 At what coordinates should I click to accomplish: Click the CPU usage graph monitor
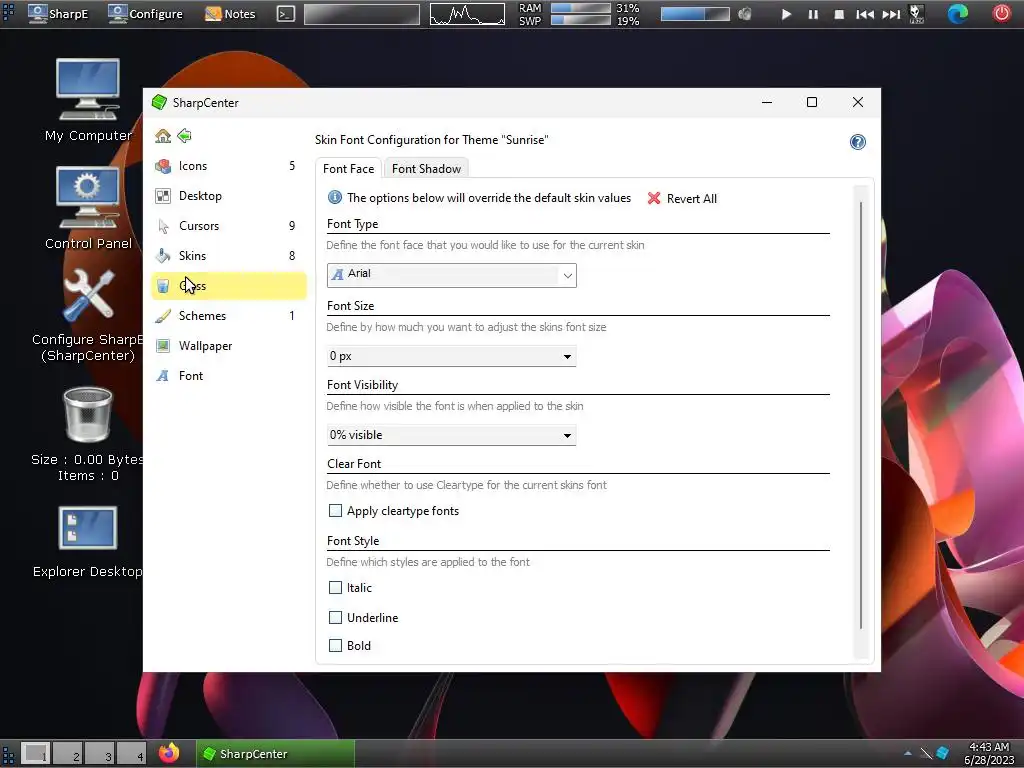tap(467, 14)
